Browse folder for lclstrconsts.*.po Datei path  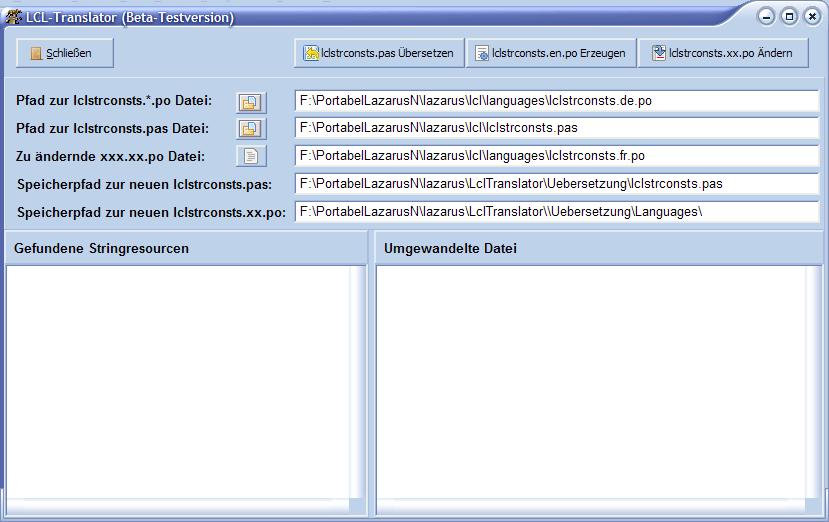click(250, 102)
